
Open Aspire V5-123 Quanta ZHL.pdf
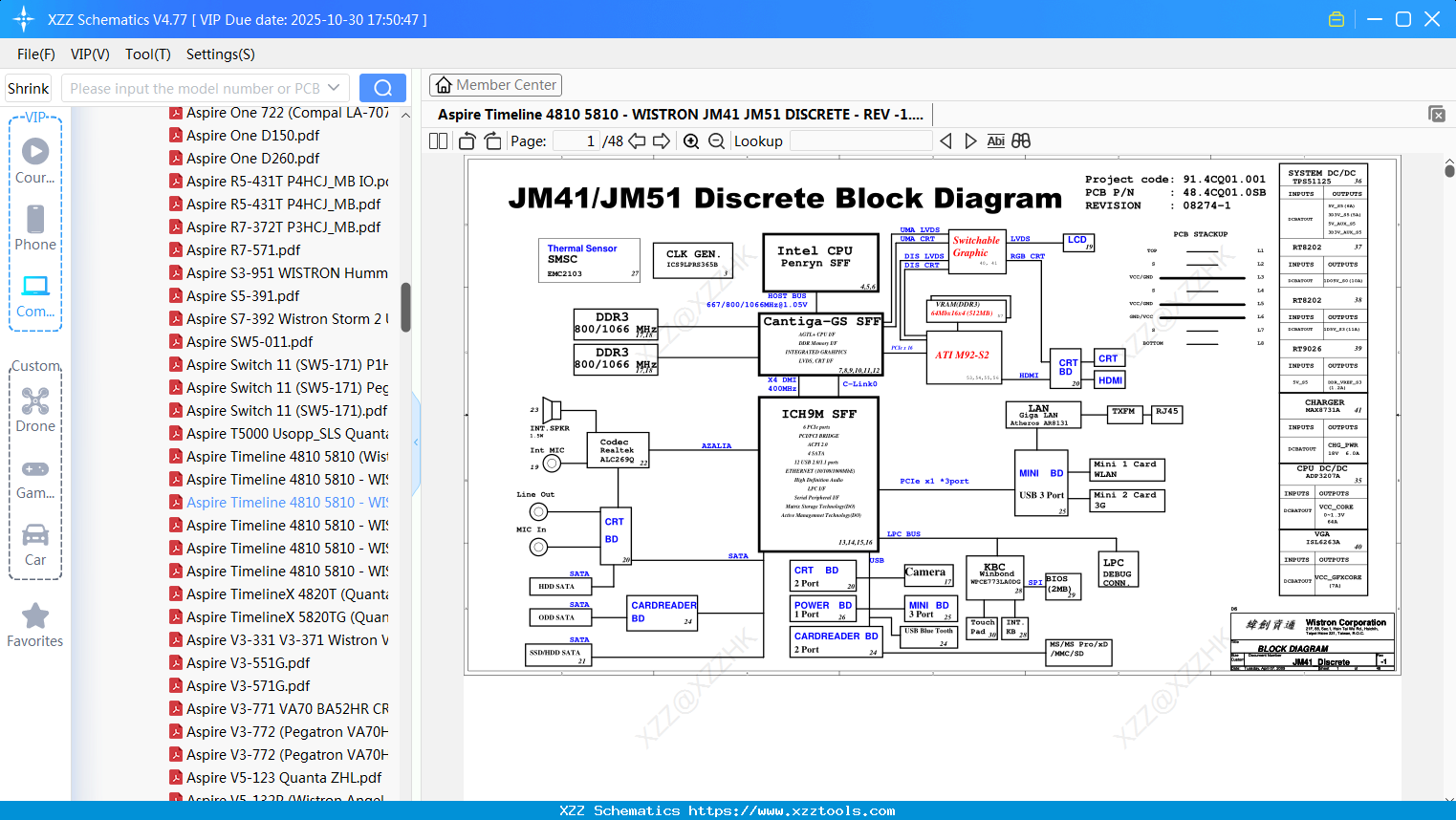click(284, 778)
